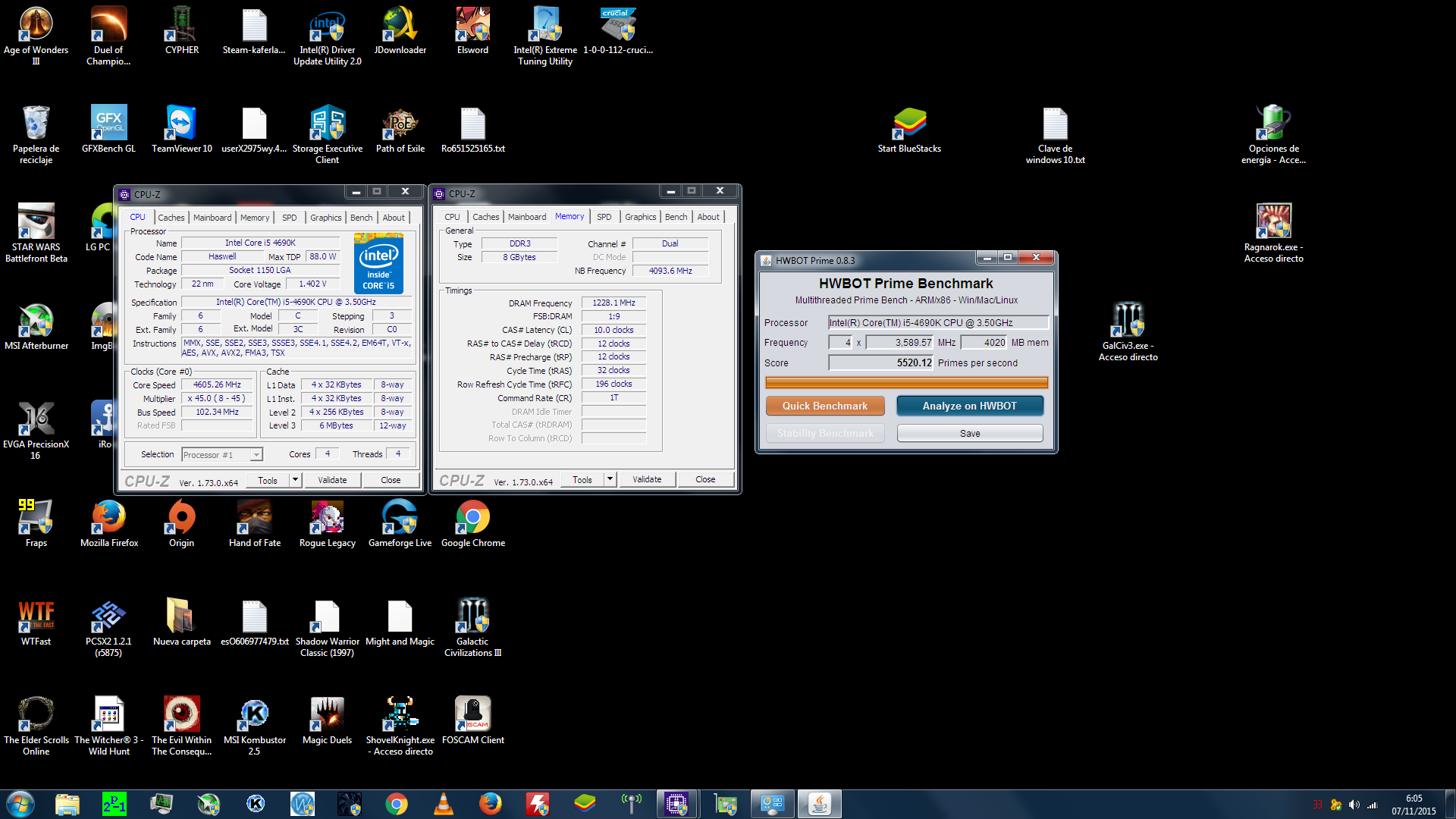Image resolution: width=1456 pixels, height=819 pixels.
Task: Select the Opciones de energía shortcut
Action: pos(1273,134)
